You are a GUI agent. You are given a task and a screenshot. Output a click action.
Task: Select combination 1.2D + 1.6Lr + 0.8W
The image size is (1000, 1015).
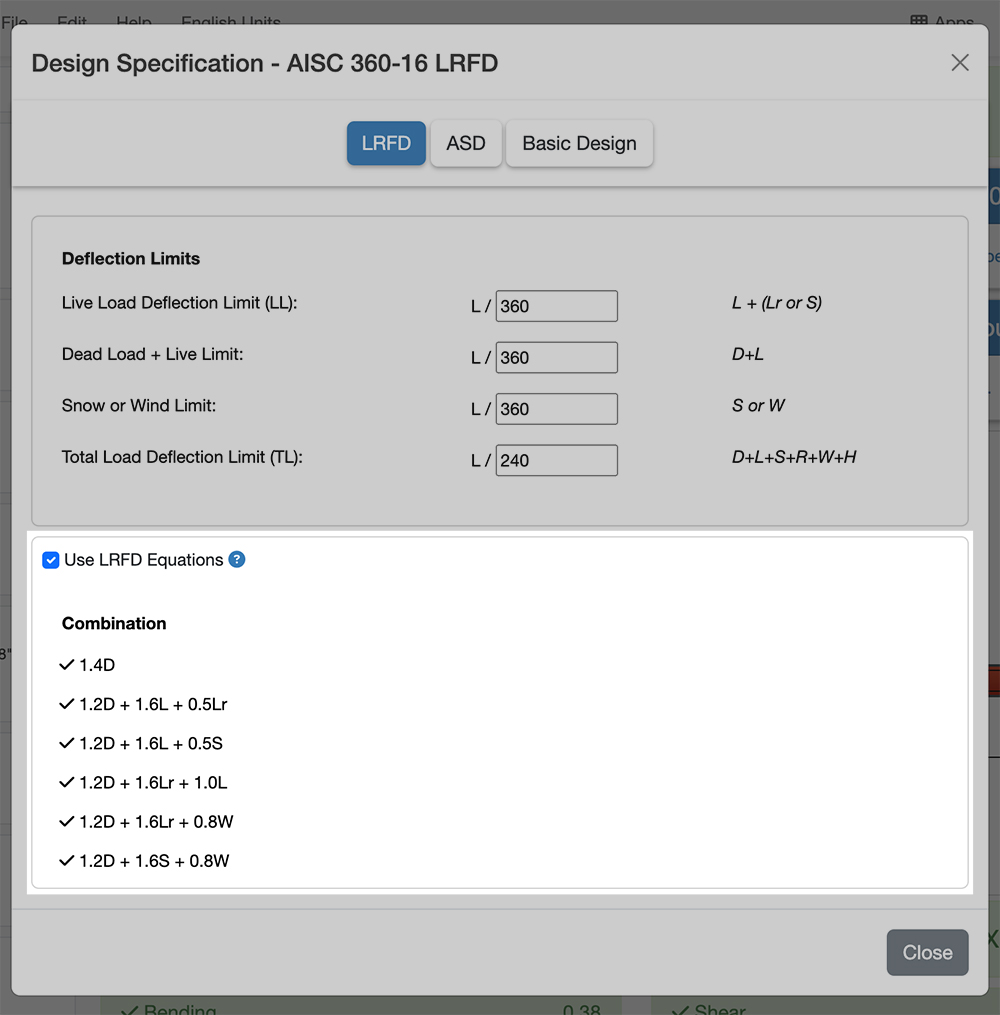[146, 821]
